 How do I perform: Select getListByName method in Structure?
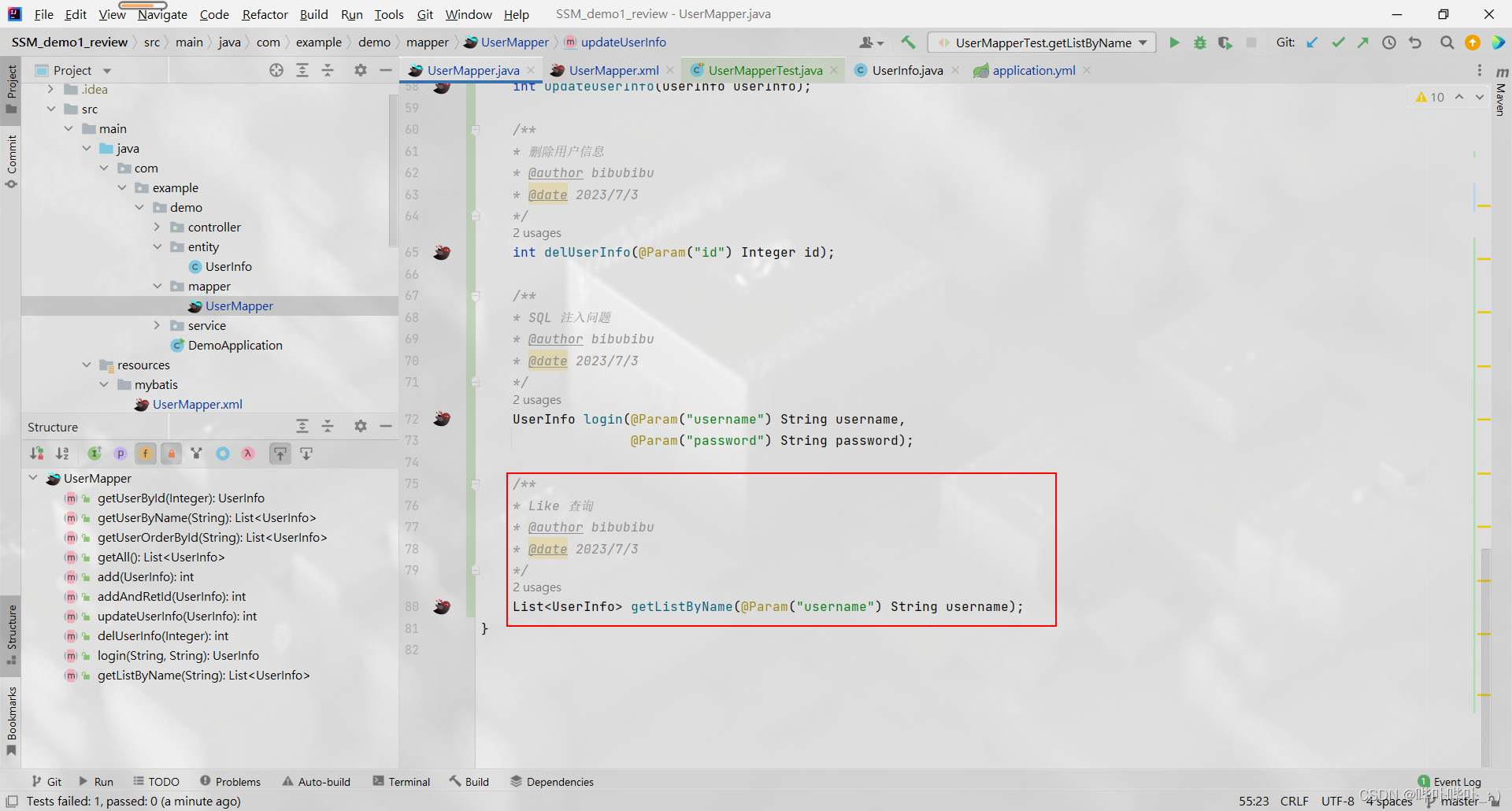(x=203, y=675)
